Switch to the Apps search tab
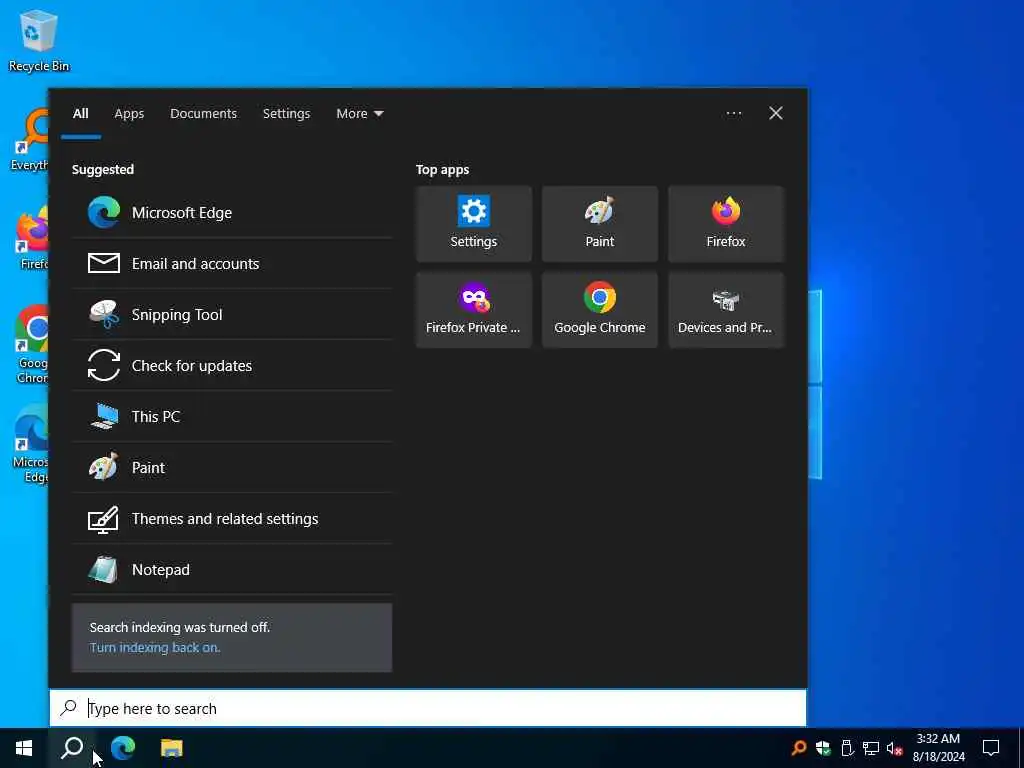The height and width of the screenshot is (768, 1024). 129,114
